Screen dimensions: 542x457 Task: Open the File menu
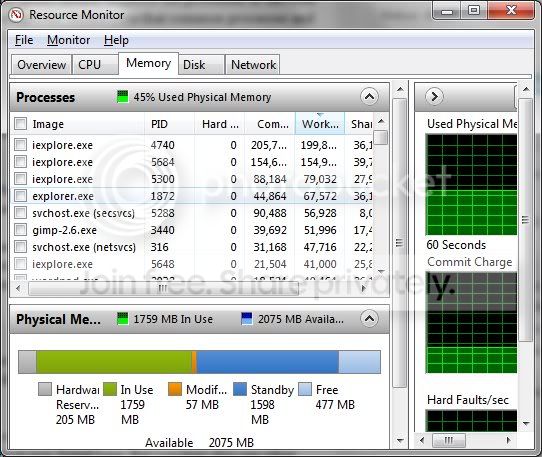[x=24, y=40]
